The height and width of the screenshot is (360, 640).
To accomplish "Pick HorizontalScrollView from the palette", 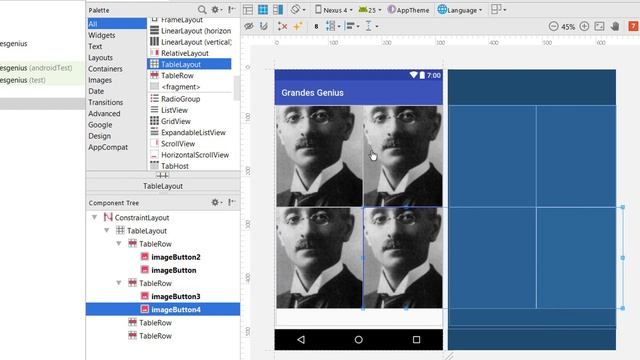I will (190, 155).
